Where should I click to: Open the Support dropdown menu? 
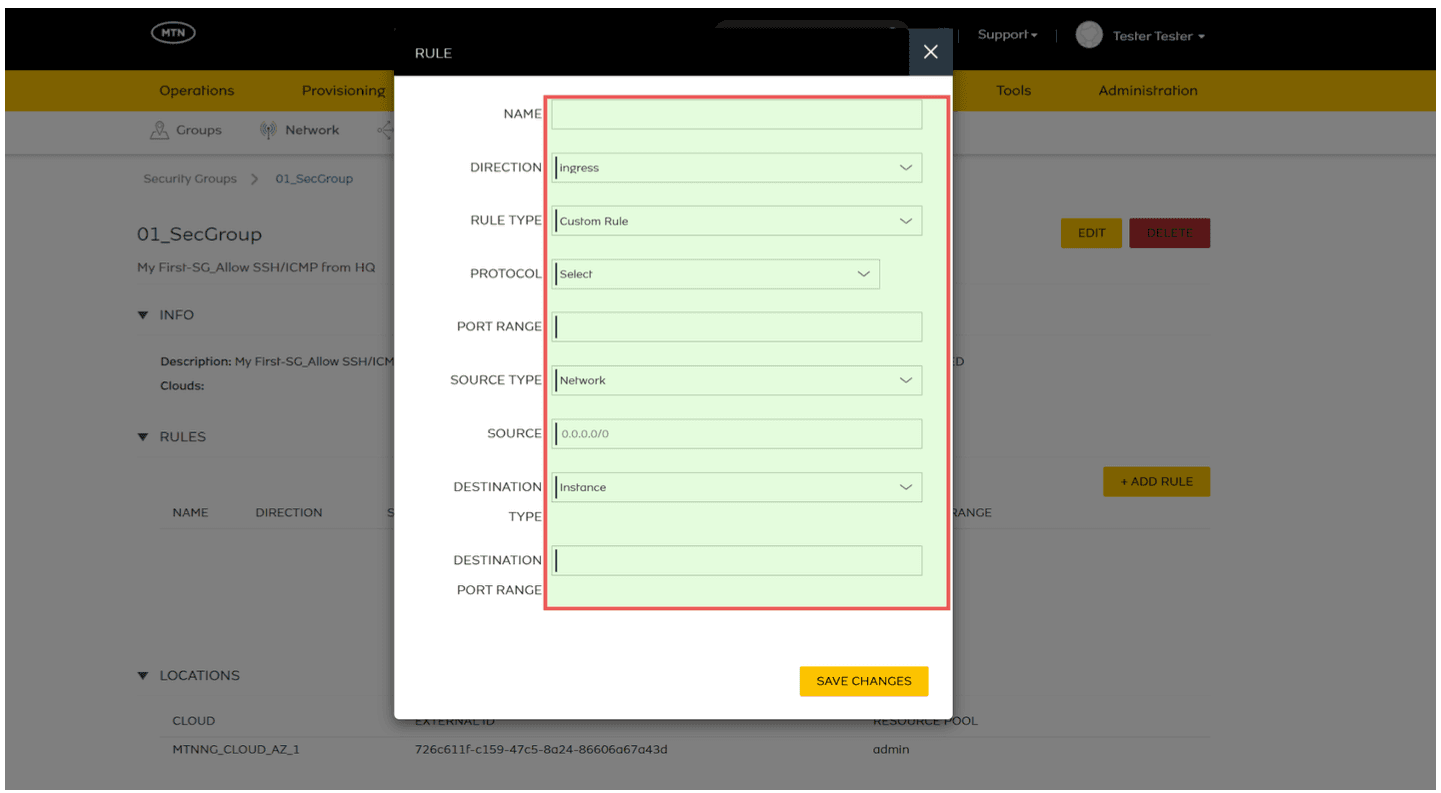[x=1007, y=35]
